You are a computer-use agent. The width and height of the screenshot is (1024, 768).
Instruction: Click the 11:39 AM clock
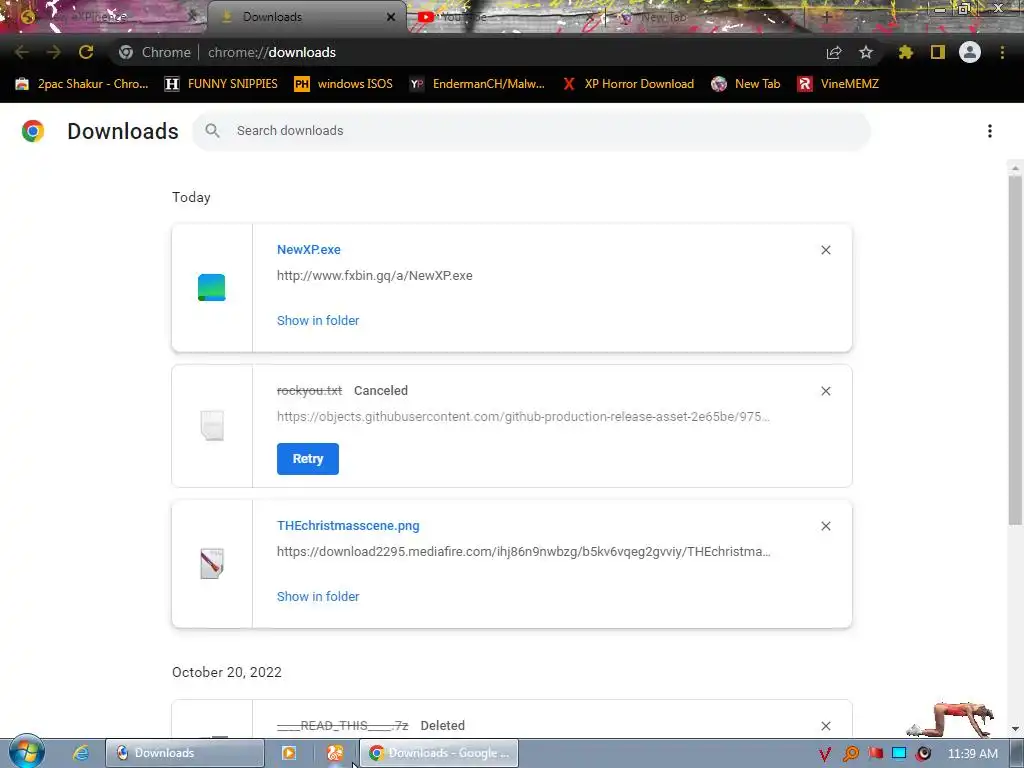pos(972,754)
